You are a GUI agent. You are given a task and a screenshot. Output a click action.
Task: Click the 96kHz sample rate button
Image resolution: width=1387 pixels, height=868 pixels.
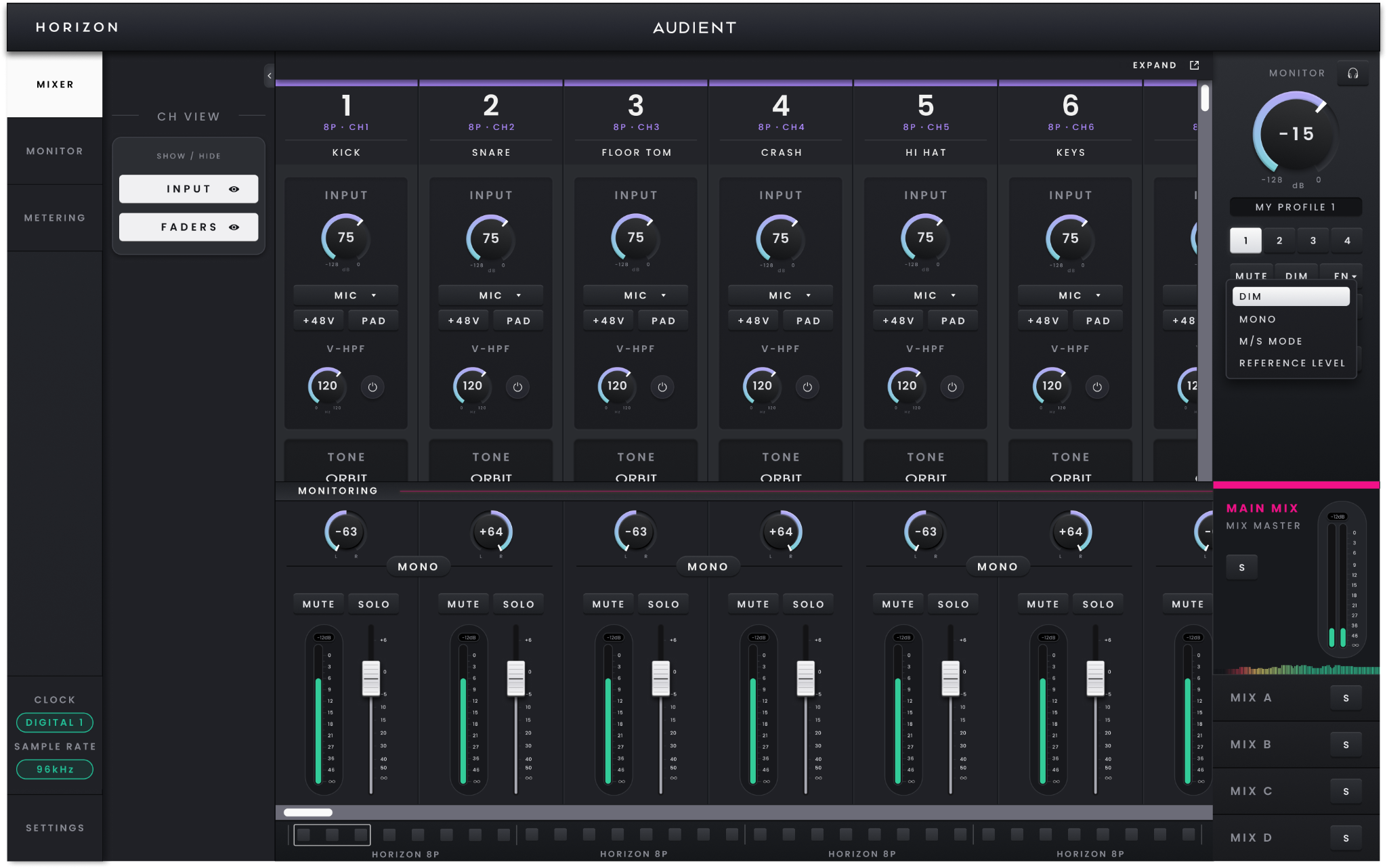tap(55, 769)
